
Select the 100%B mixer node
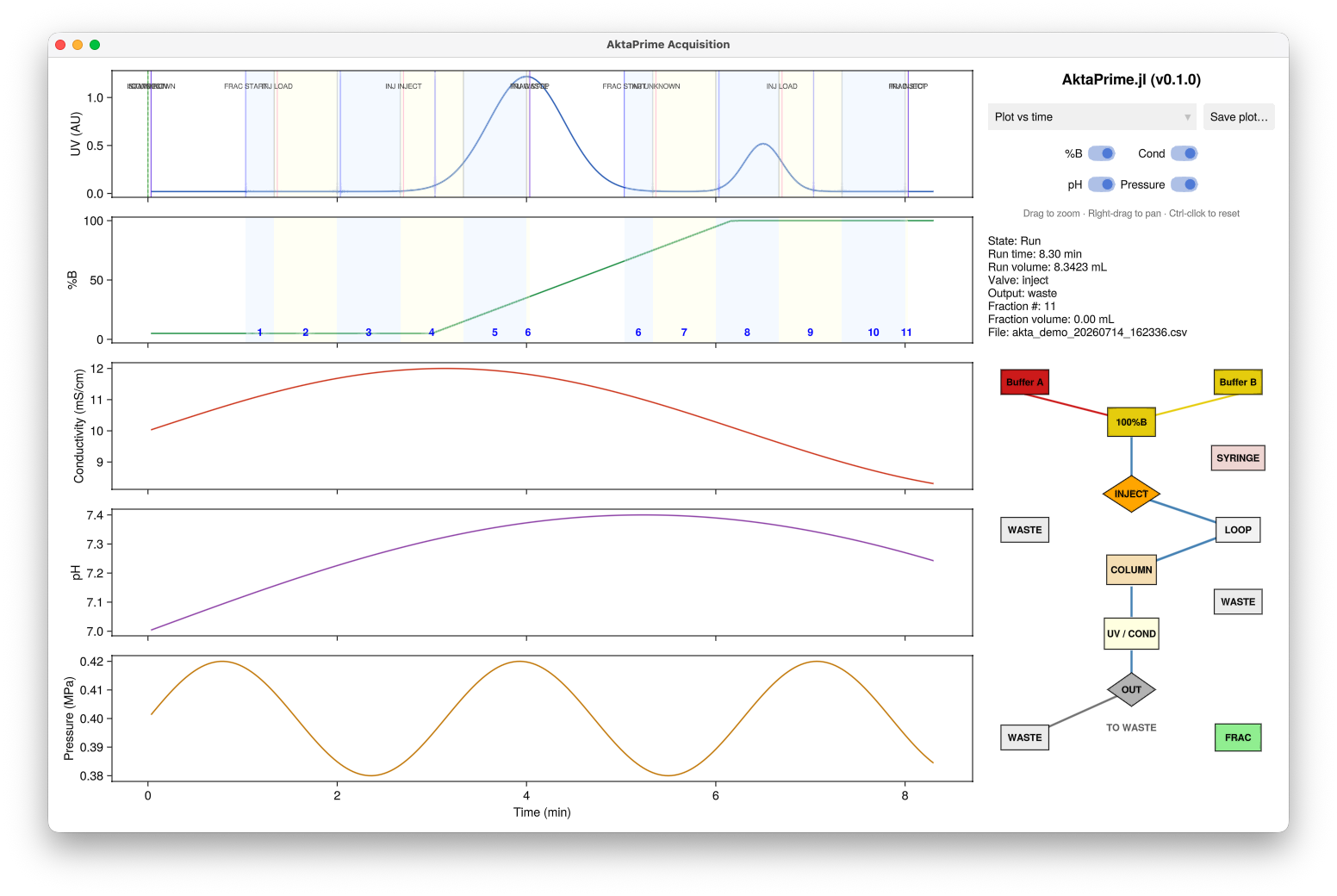pos(1131,422)
